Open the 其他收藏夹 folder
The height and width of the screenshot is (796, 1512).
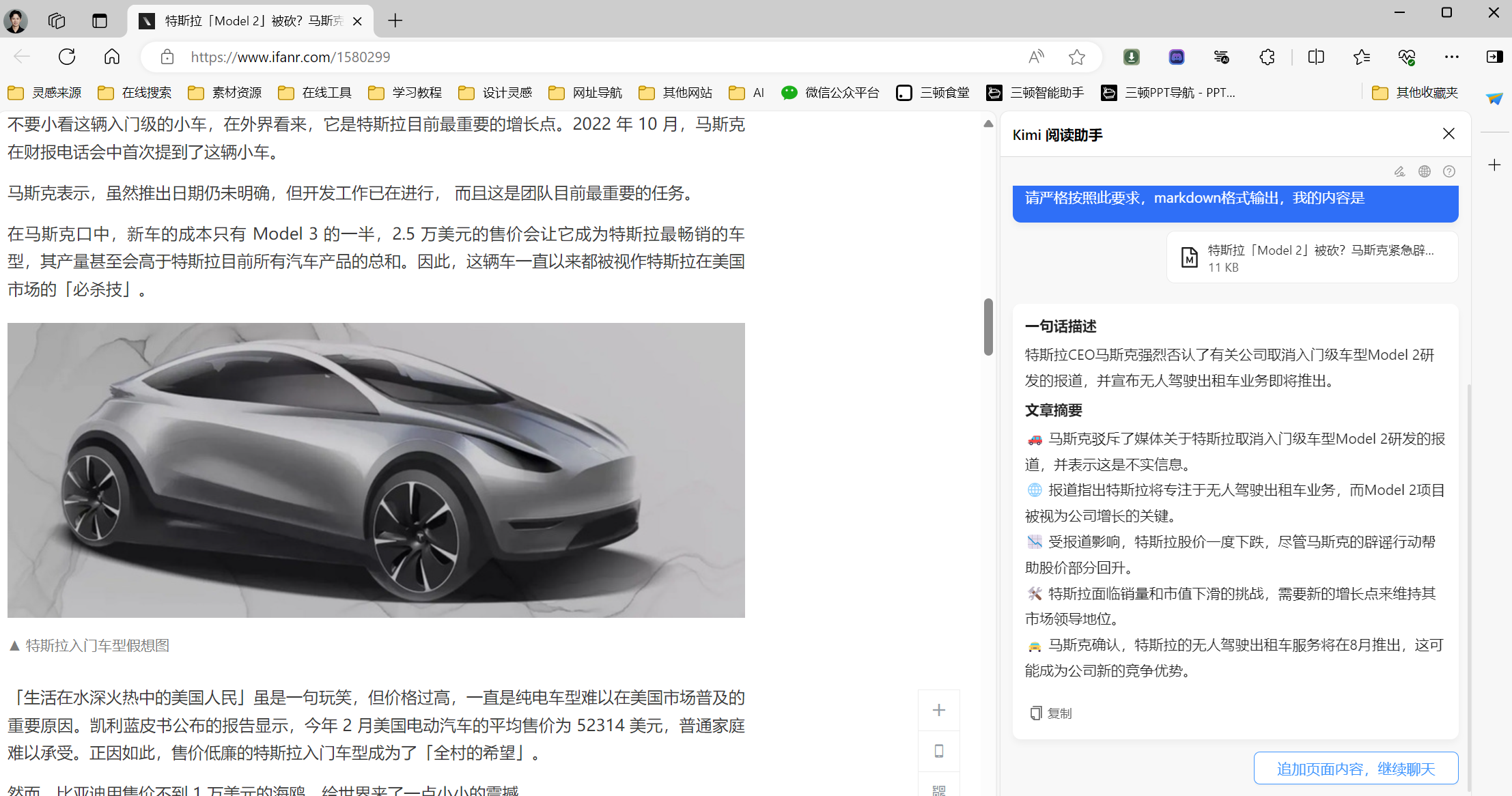(x=1415, y=92)
